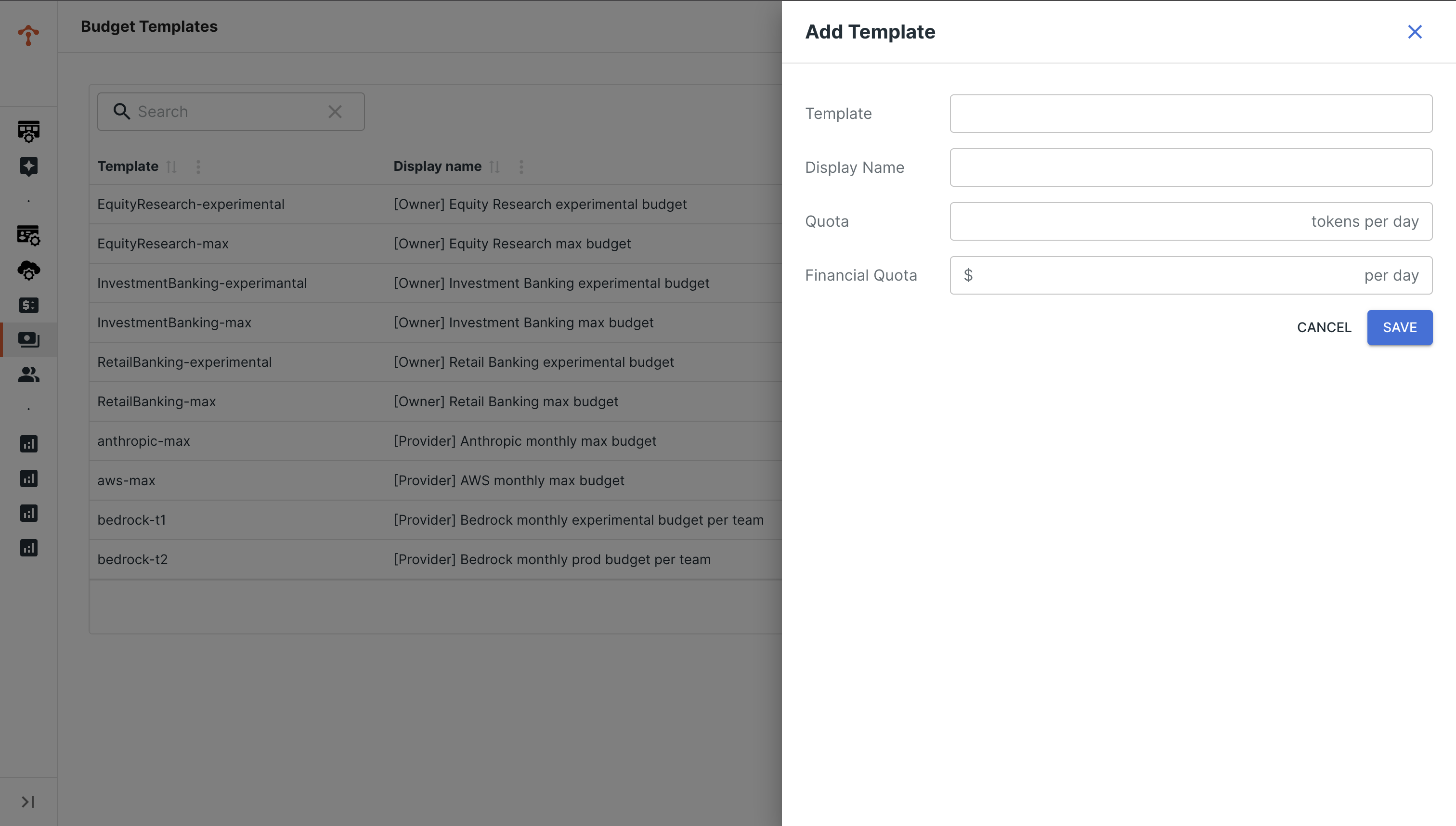Sort the table by Template column

(x=171, y=166)
